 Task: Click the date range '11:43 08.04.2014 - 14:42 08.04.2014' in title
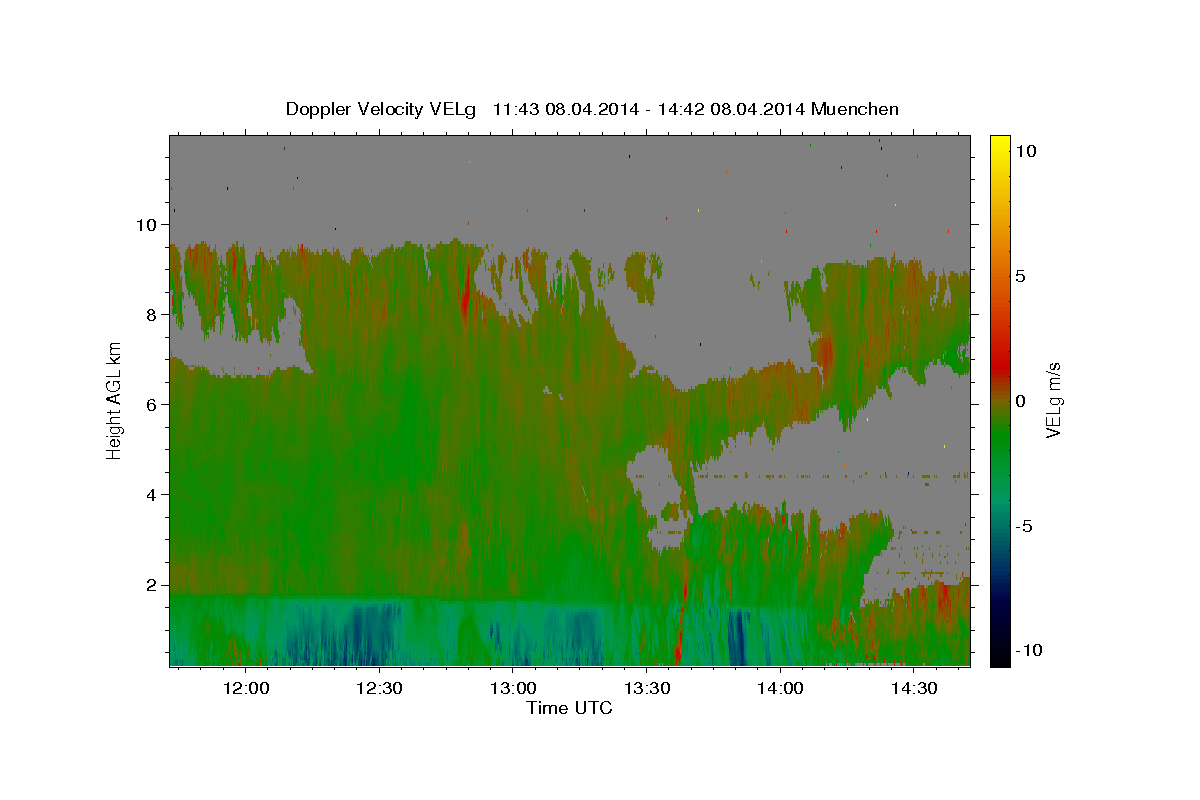pos(651,109)
